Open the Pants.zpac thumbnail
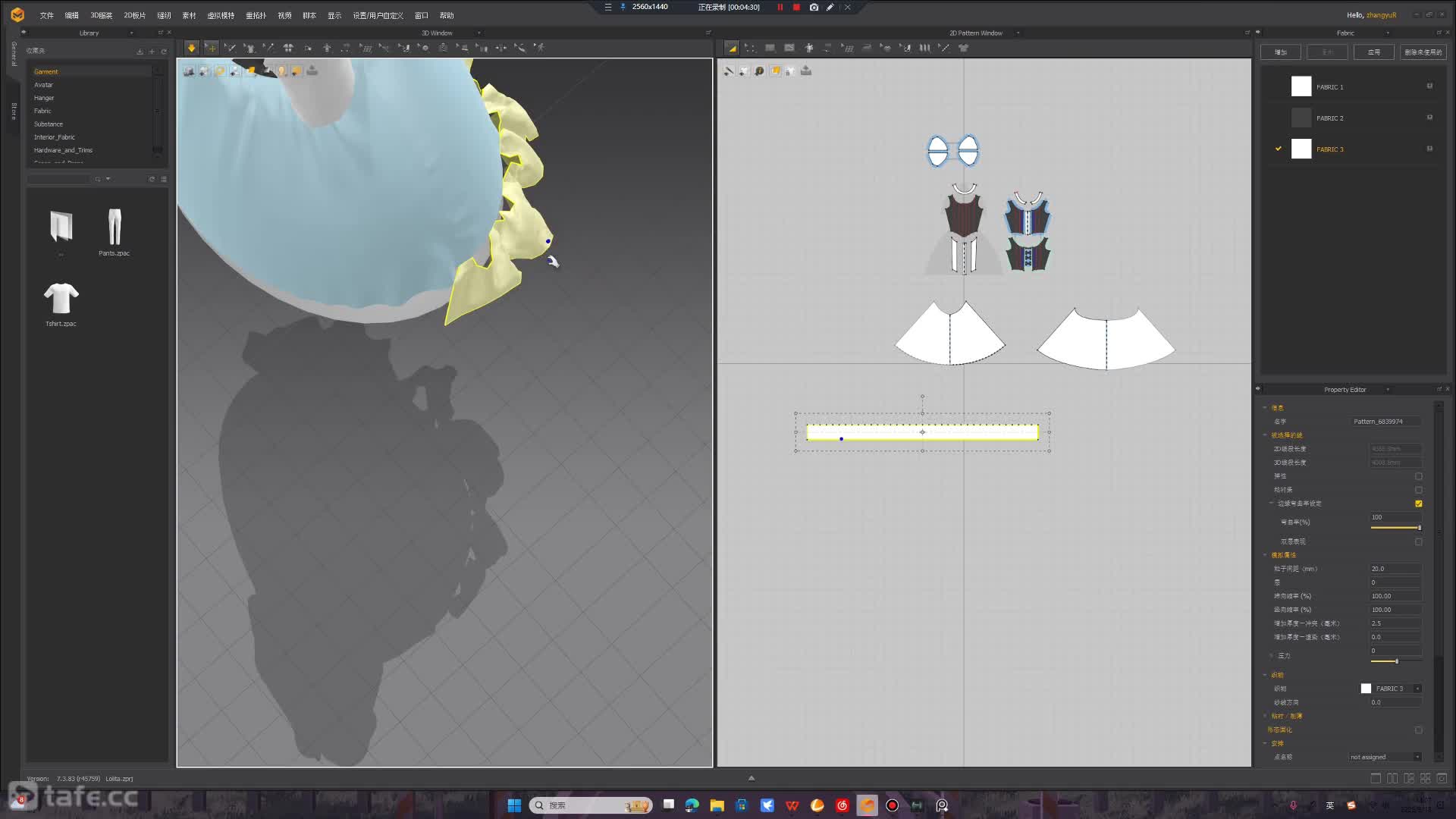Image resolution: width=1456 pixels, height=819 pixels. pos(114,227)
